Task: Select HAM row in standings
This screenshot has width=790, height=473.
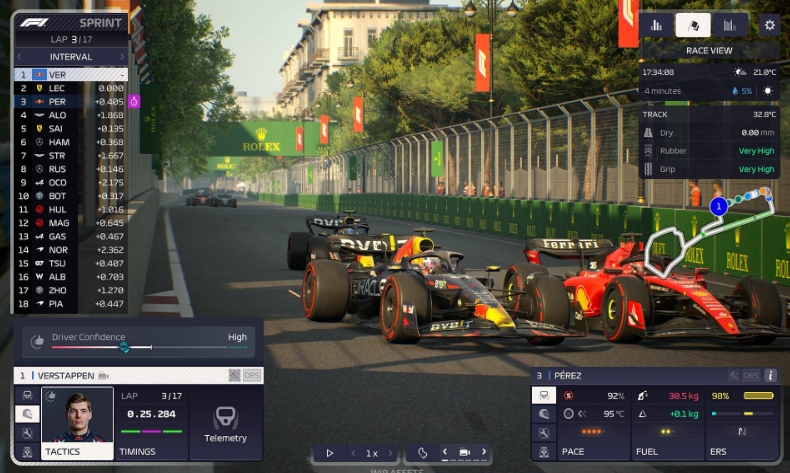Action: coord(71,142)
